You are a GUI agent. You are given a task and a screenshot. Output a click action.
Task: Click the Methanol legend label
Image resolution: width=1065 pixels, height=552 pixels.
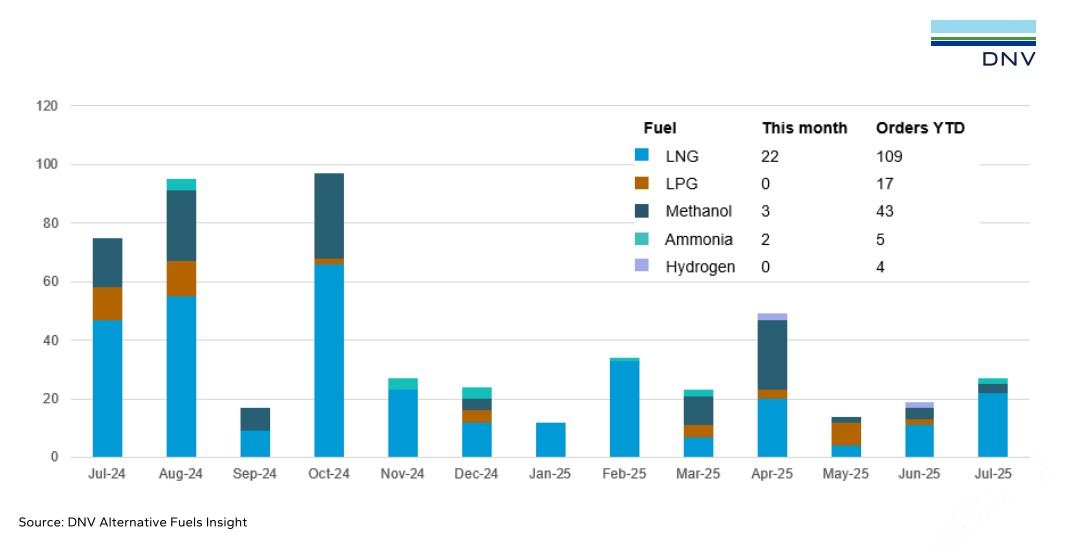click(x=698, y=211)
